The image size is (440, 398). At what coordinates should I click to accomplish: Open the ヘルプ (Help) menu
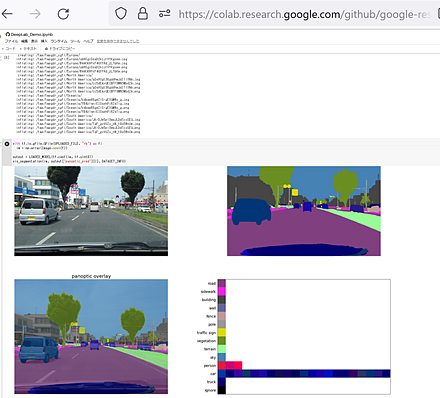(88, 41)
